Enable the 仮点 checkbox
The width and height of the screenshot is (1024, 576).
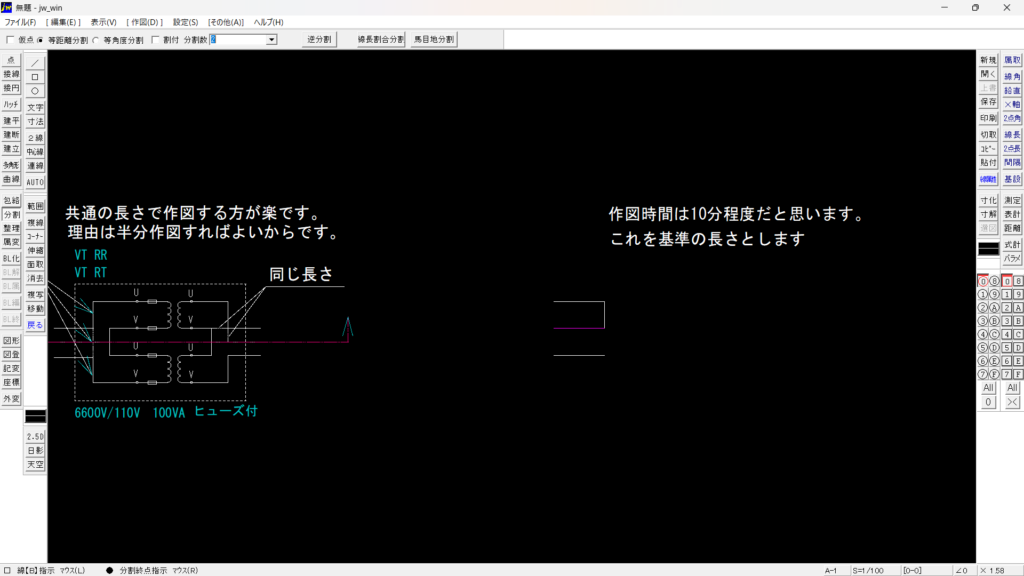click(x=10, y=40)
